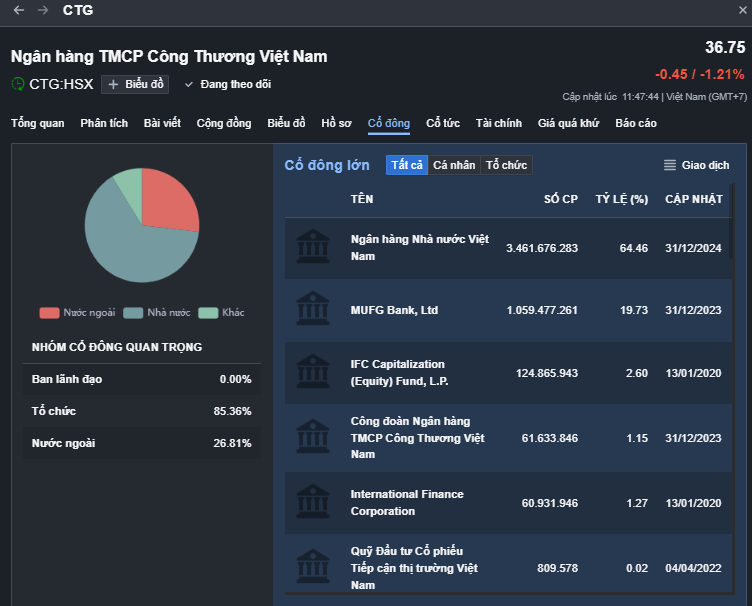The image size is (752, 606).
Task: Click the bank icon for Ngân hàng Nhà nước
Action: click(x=314, y=248)
